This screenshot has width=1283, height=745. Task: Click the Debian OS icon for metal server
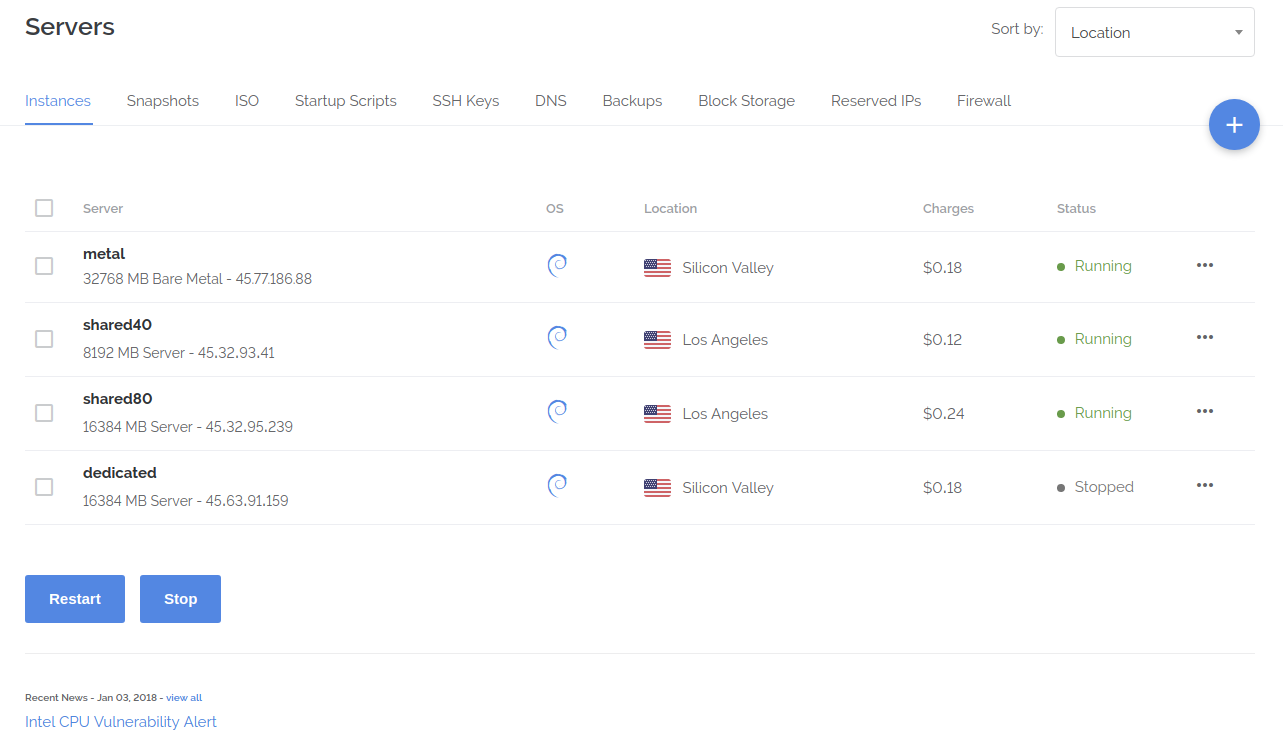[558, 265]
